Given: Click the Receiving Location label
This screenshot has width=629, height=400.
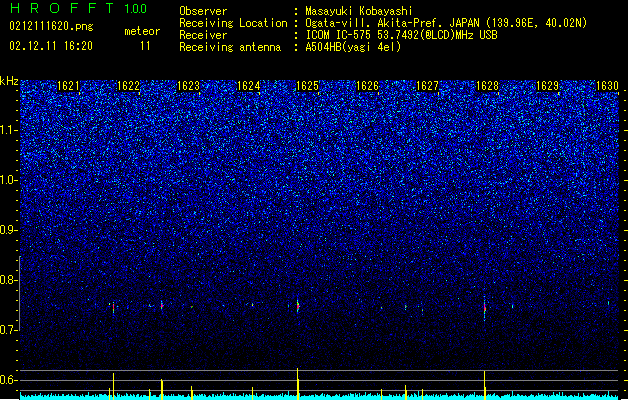Looking at the screenshot, I should pyautogui.click(x=233, y=23).
